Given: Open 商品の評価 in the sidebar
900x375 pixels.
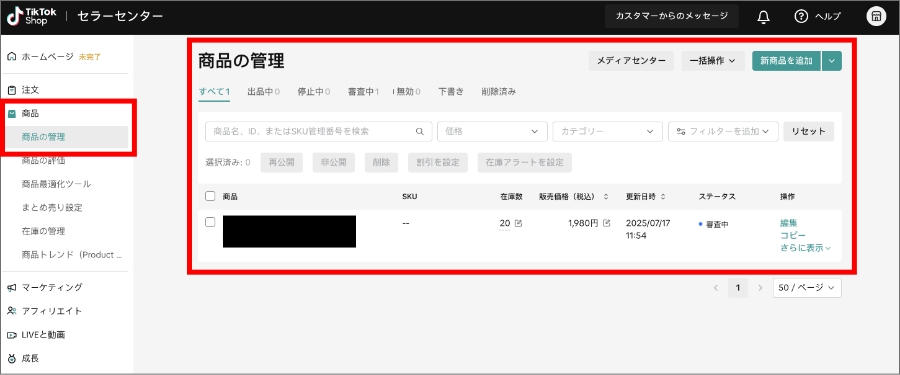Looking at the screenshot, I should 44,161.
